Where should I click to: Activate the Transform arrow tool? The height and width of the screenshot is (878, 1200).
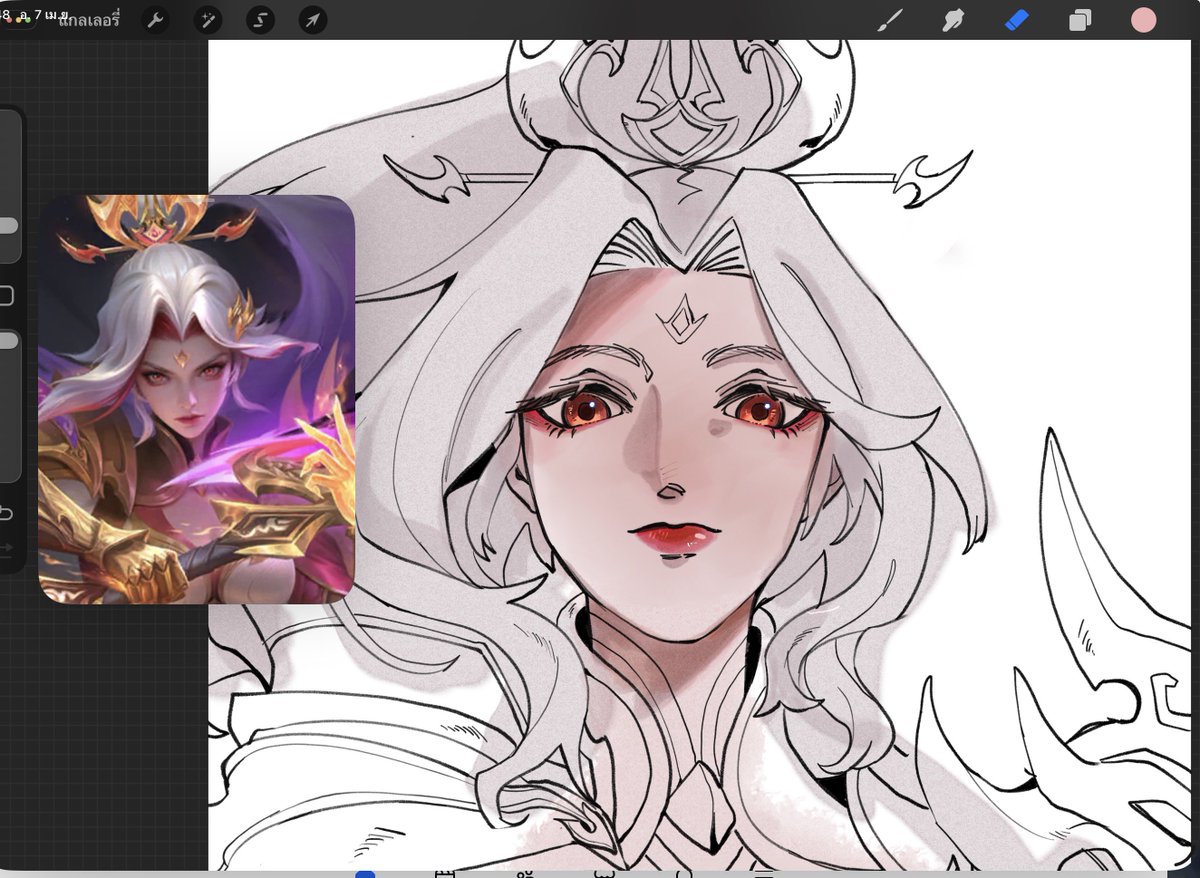point(313,20)
